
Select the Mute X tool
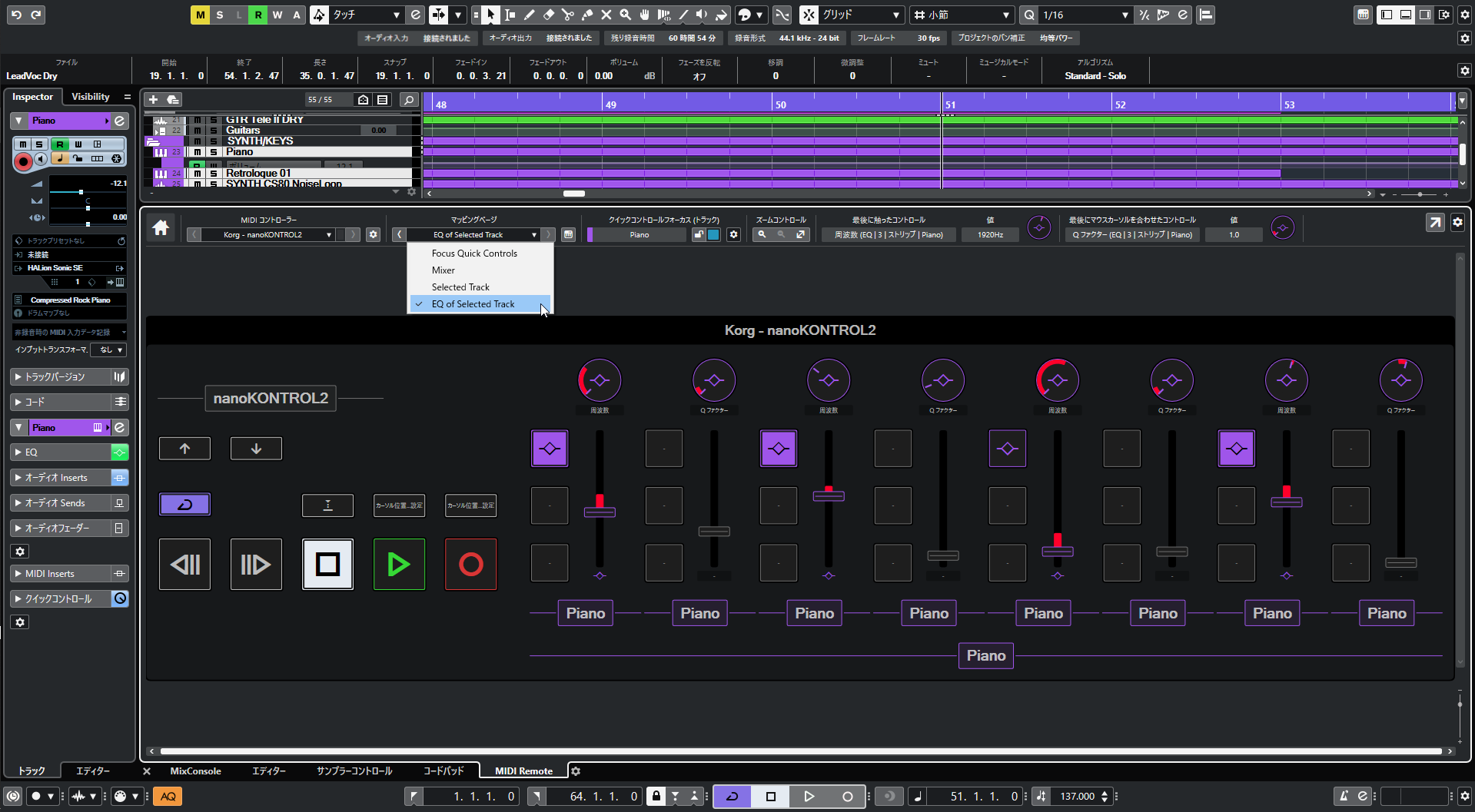click(x=606, y=15)
